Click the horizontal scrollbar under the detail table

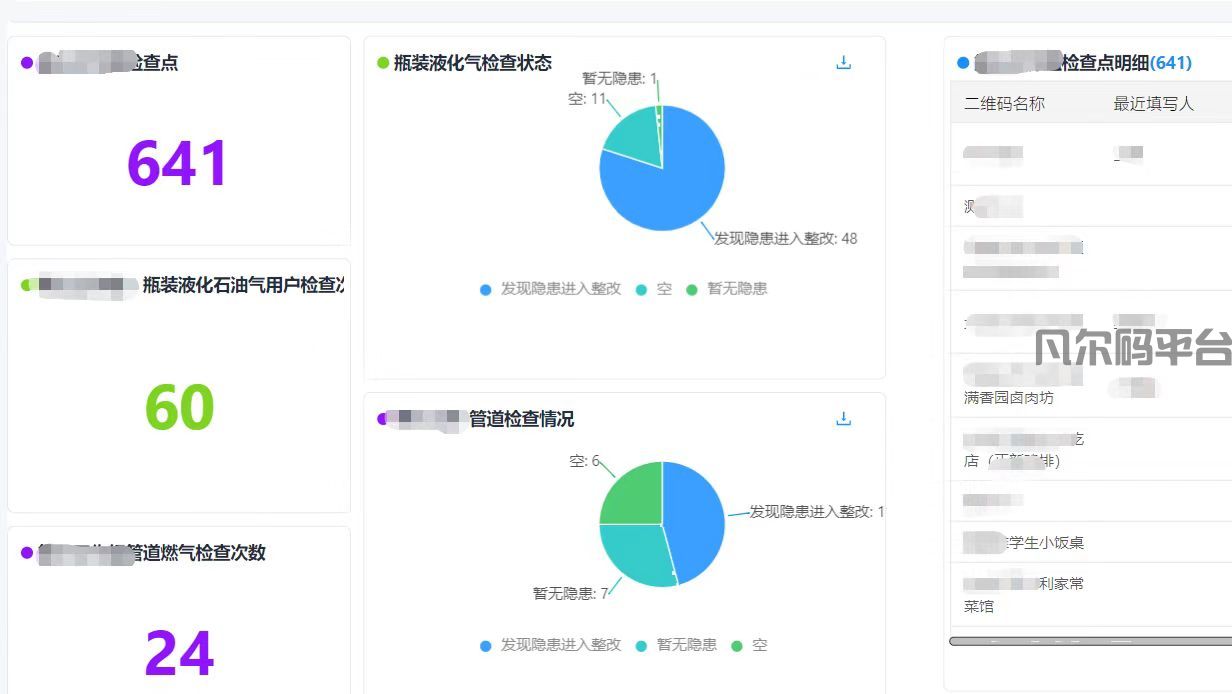tap(1090, 641)
